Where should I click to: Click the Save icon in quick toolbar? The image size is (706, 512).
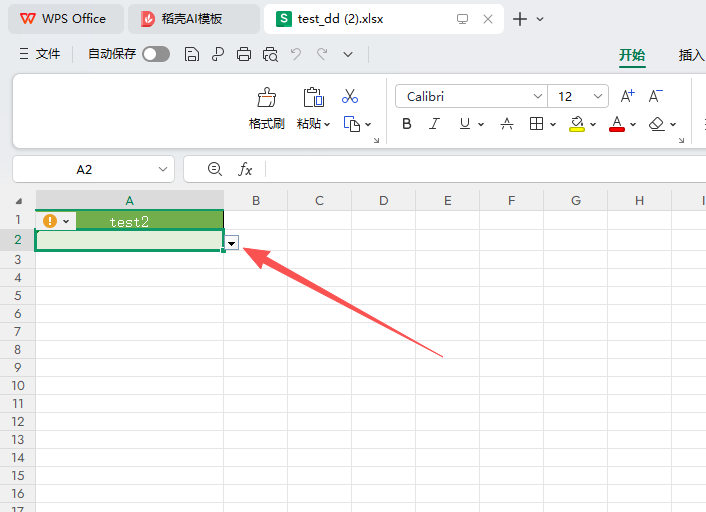[192, 55]
